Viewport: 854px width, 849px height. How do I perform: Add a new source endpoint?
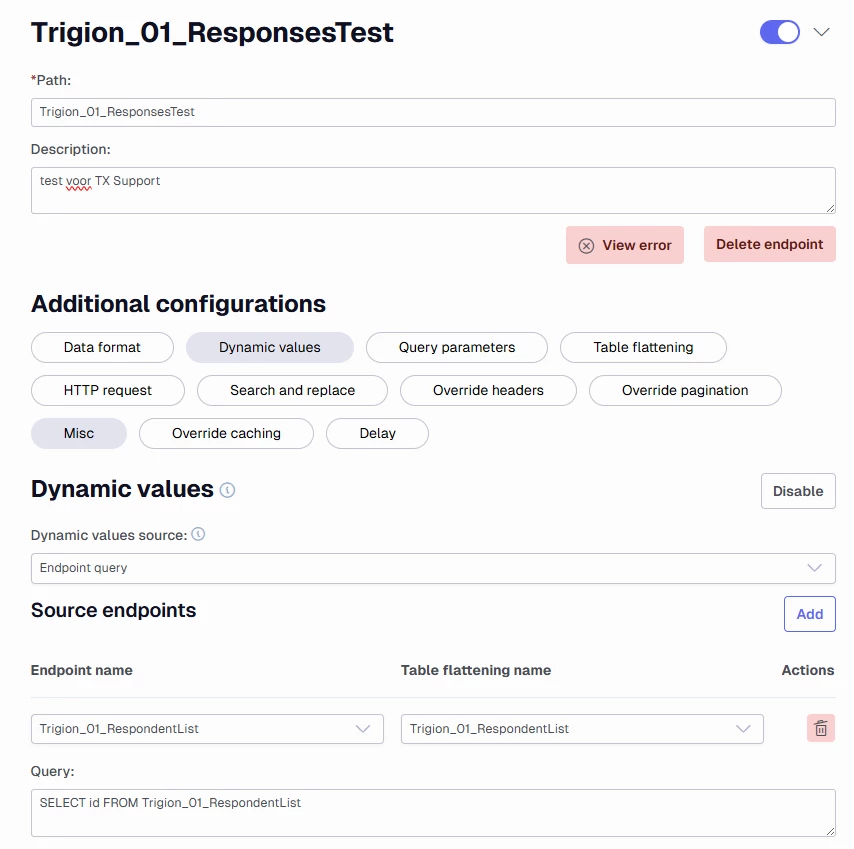pos(809,614)
